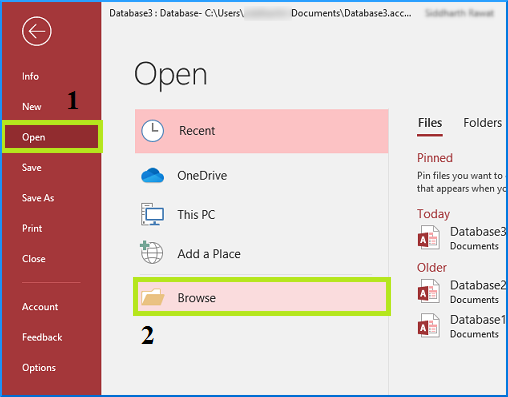Choose Save As from the sidebar
The height and width of the screenshot is (397, 508).
[x=38, y=198]
